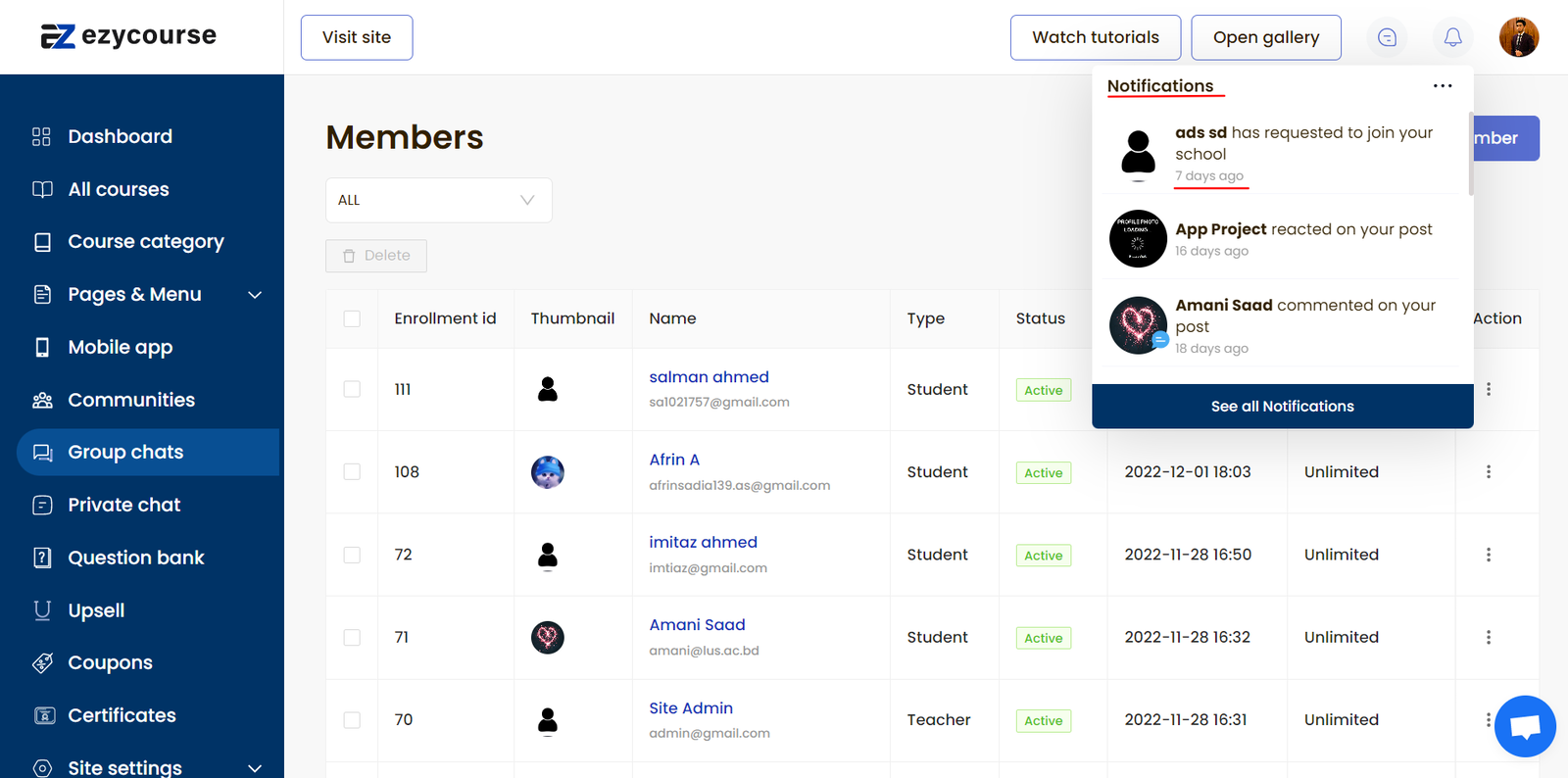Click the user profile avatar
Image resolution: width=1568 pixels, height=778 pixels.
pyautogui.click(x=1518, y=37)
